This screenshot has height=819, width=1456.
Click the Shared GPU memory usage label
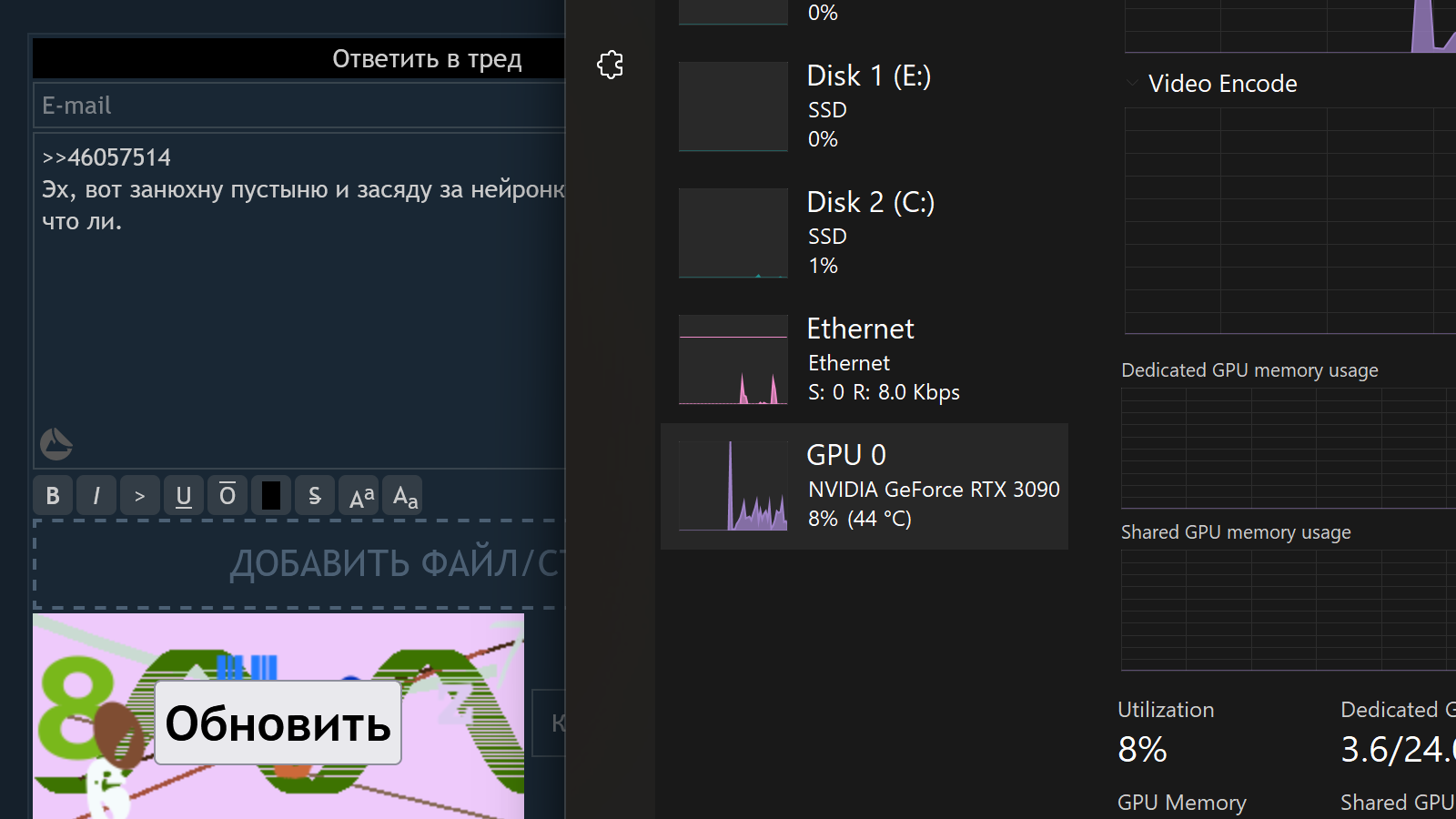pos(1236,532)
